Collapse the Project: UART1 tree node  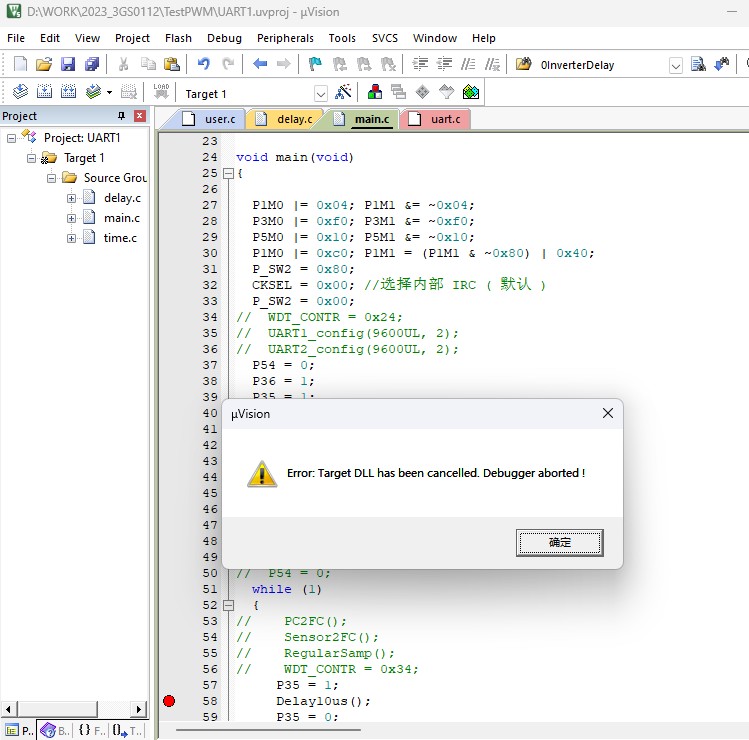11,138
